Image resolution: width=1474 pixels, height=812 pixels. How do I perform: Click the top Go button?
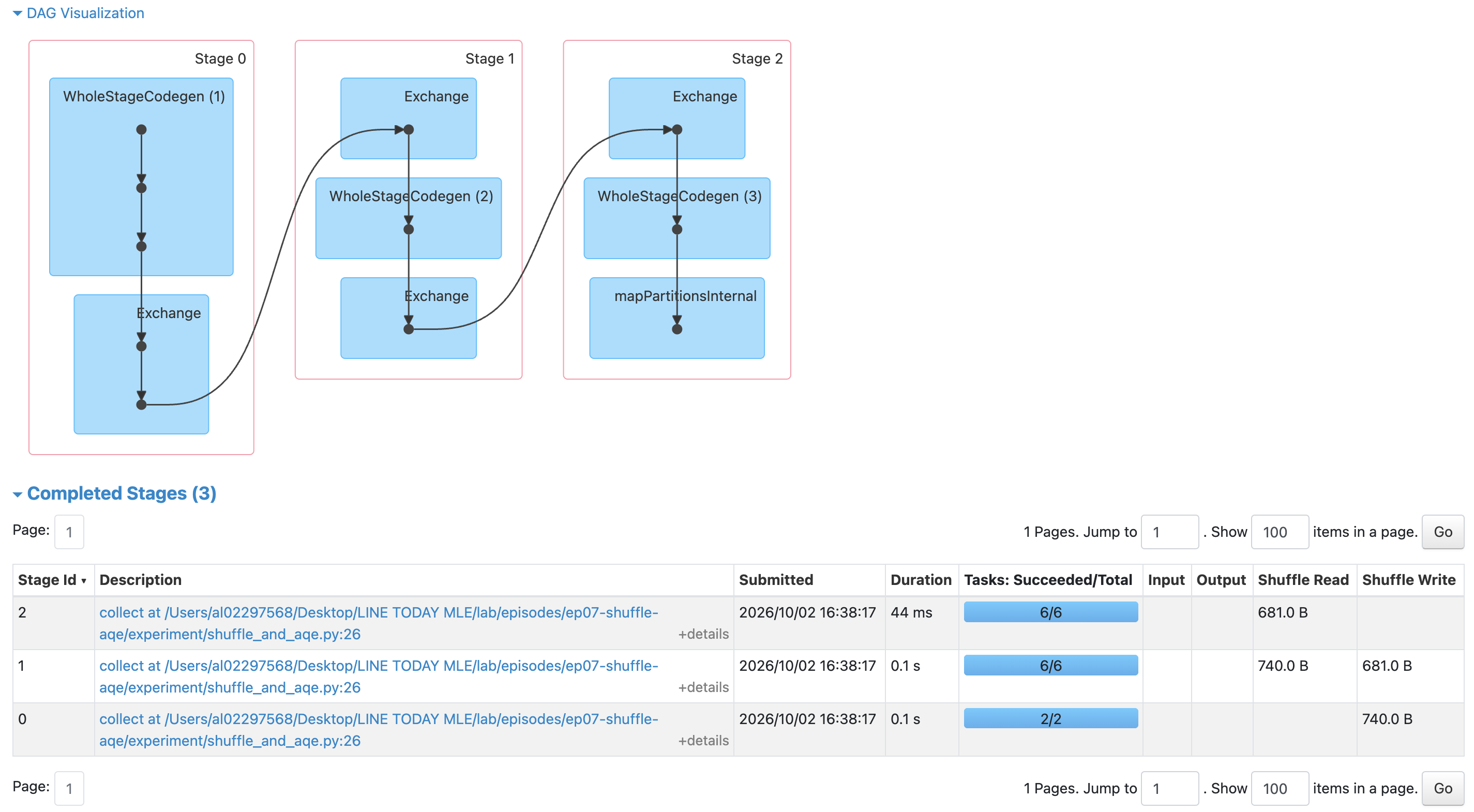tap(1442, 532)
